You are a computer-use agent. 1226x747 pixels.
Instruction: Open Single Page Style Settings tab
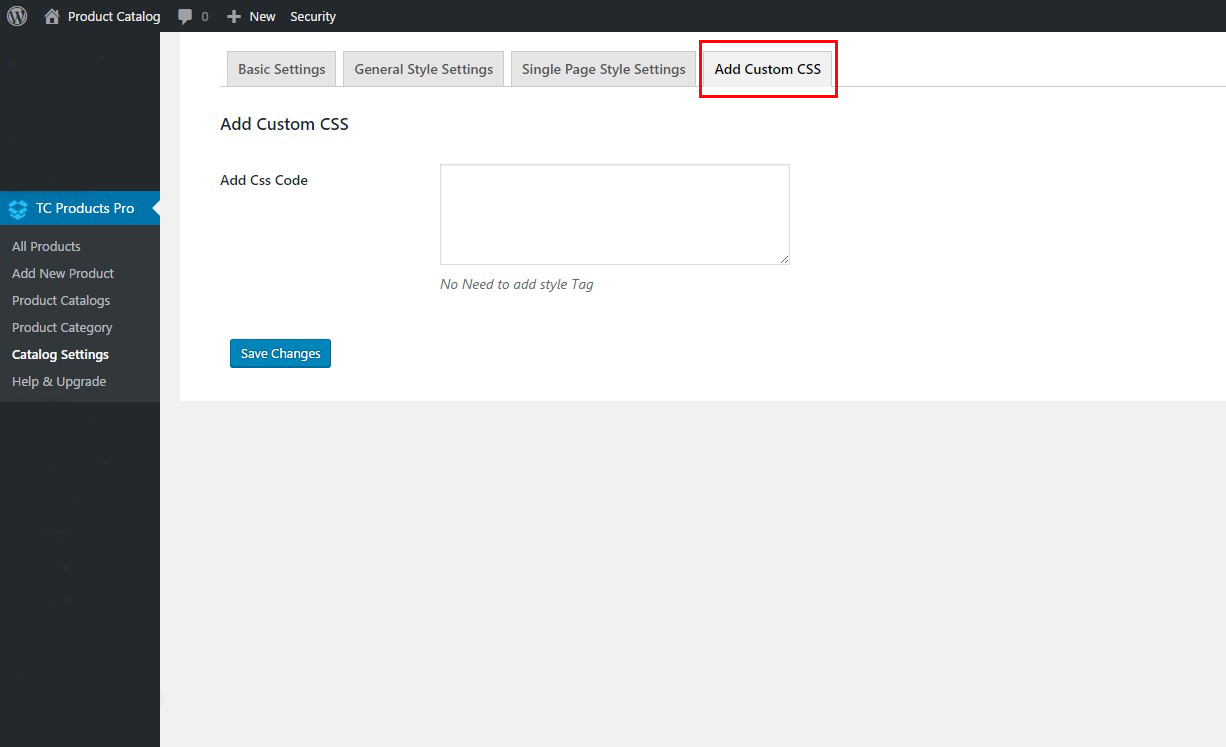click(x=604, y=69)
